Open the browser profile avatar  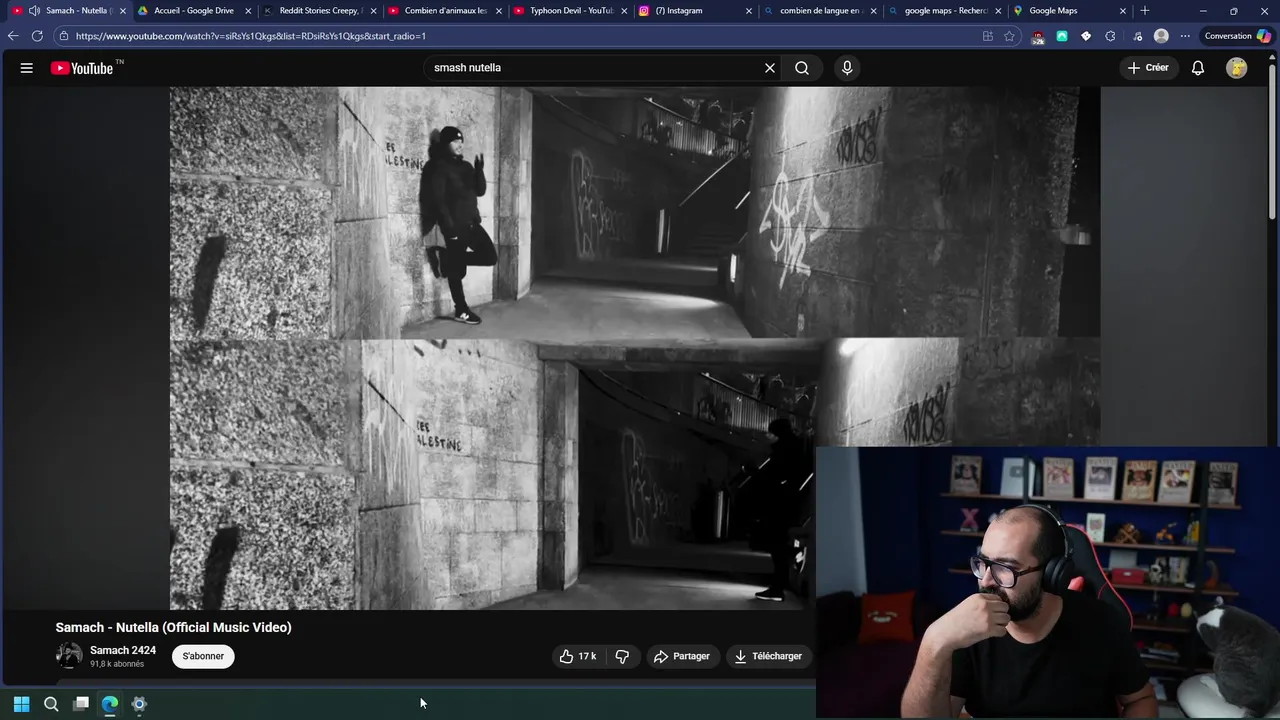click(1161, 36)
